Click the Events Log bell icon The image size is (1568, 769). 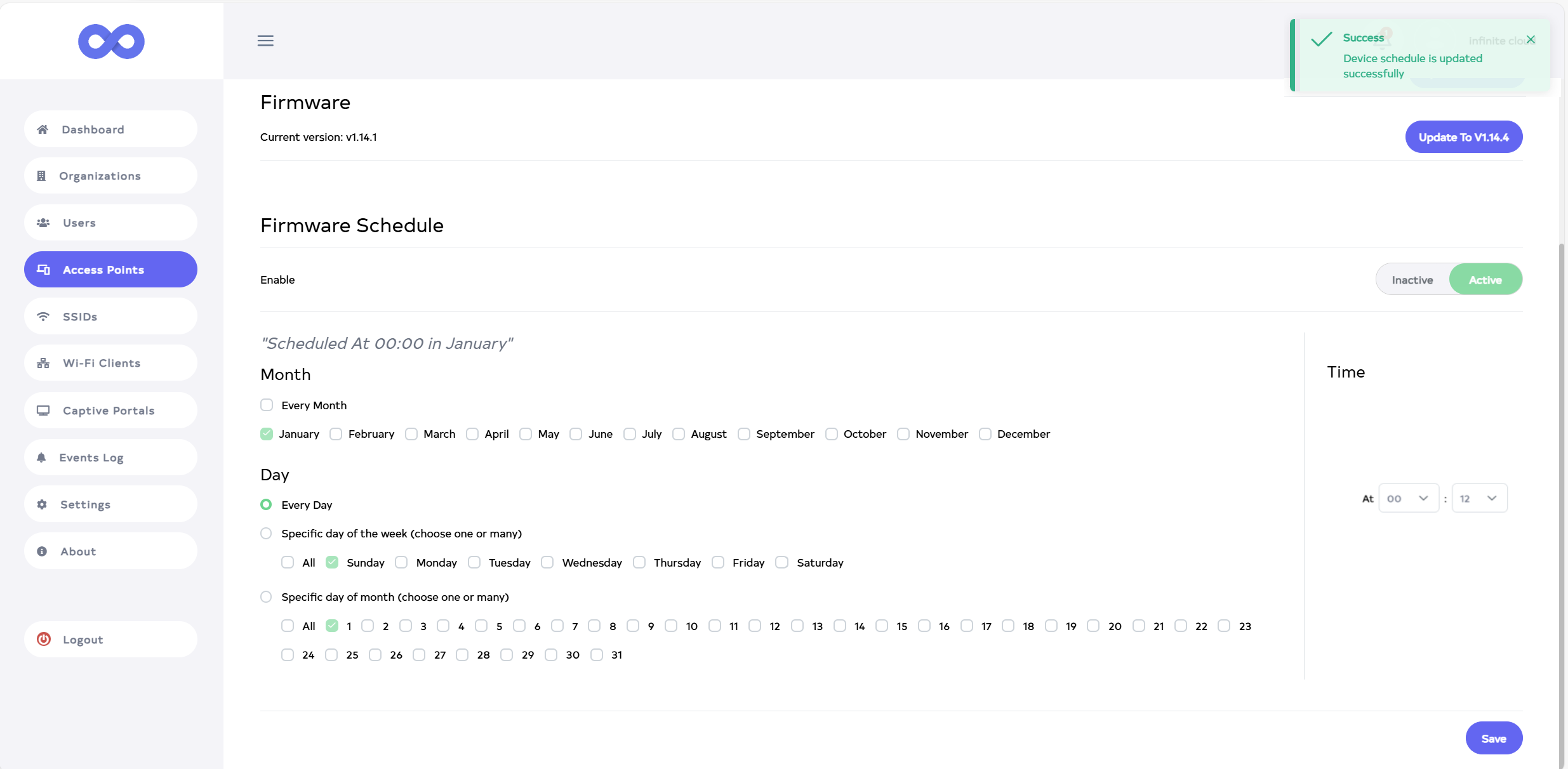[x=41, y=457]
